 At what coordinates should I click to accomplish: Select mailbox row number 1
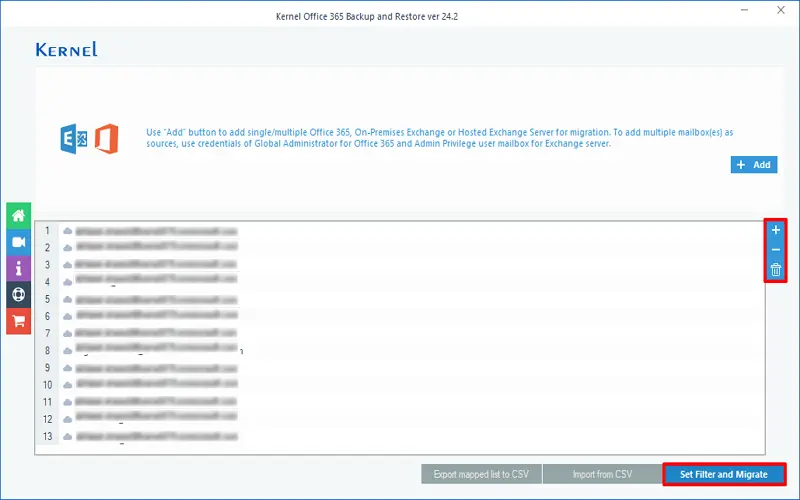click(400, 231)
